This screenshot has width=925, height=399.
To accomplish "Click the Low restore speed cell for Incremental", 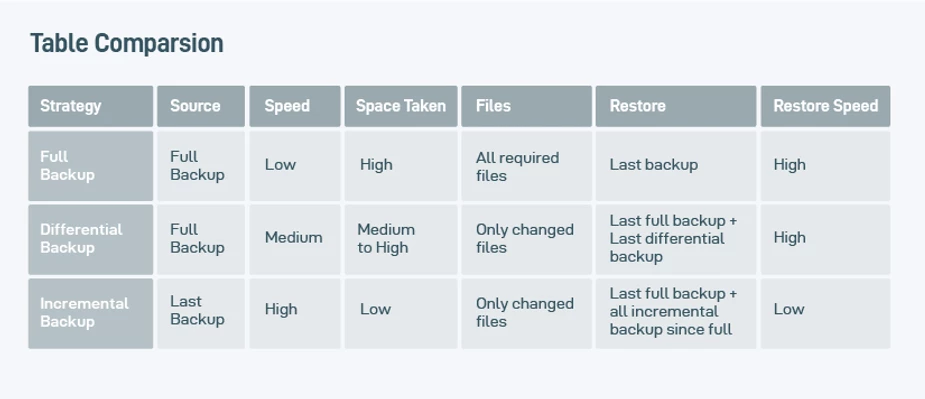I will tap(825, 313).
